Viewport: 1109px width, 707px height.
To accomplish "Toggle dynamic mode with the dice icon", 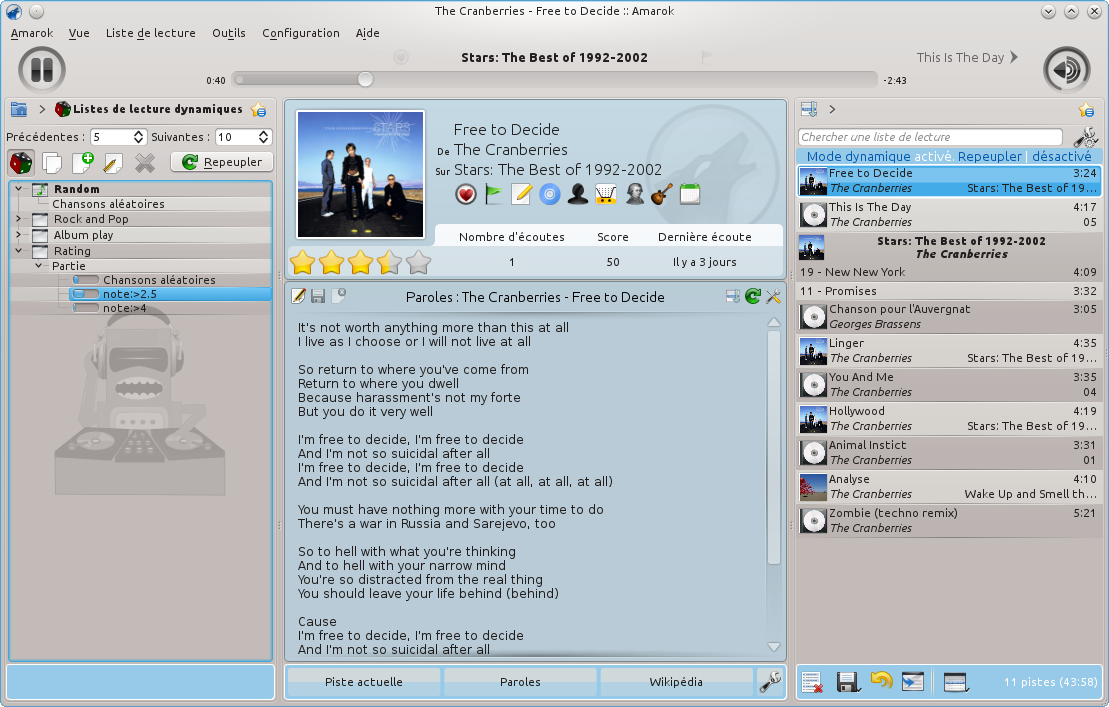I will click(21, 163).
